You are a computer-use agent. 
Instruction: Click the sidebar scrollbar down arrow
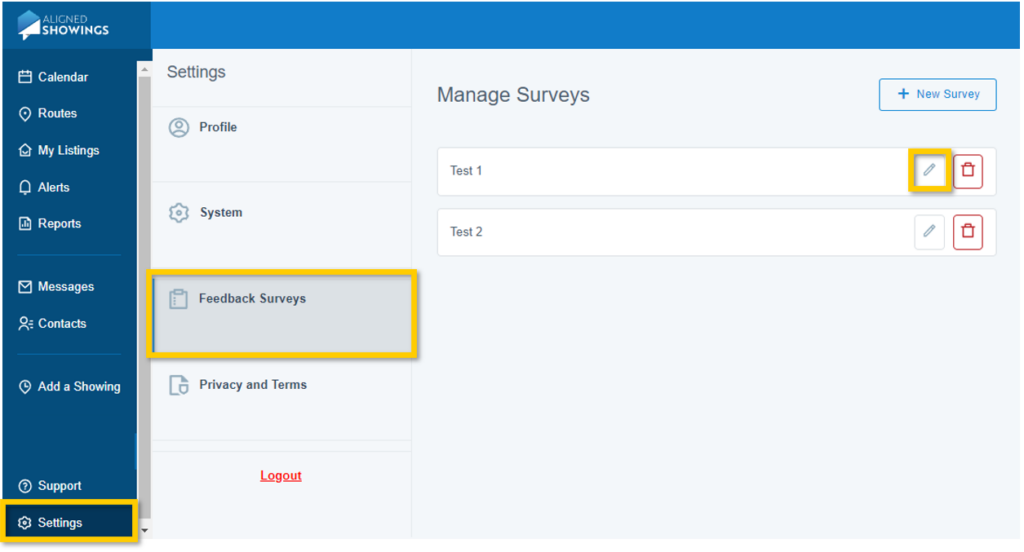click(x=144, y=530)
